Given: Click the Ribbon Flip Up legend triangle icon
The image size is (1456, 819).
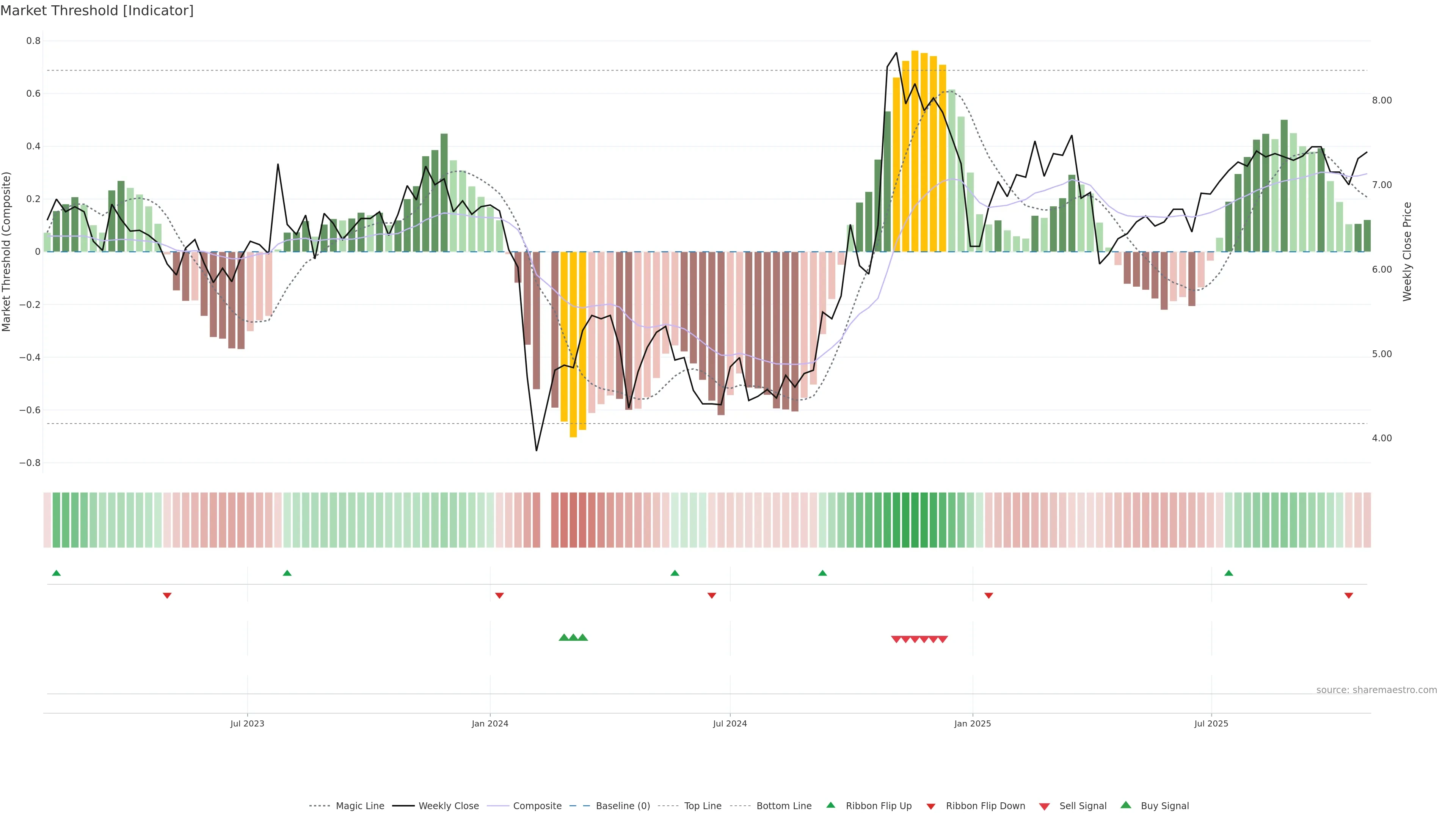Looking at the screenshot, I should pos(830,805).
